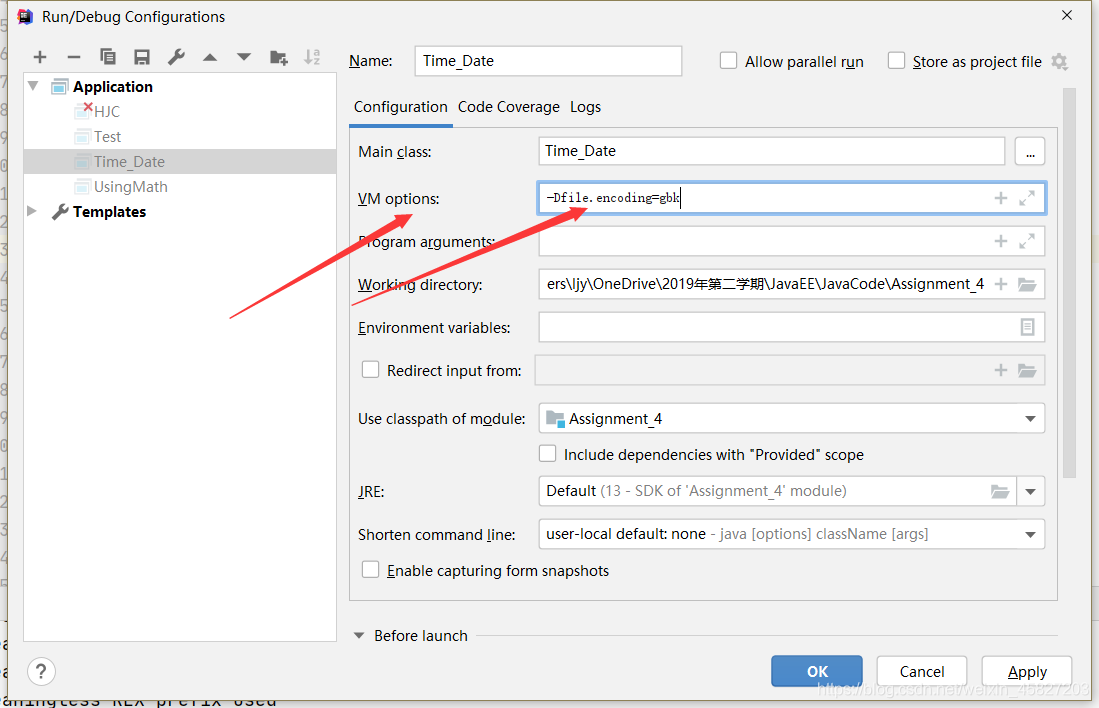Expand the VM options field editor
This screenshot has width=1099, height=708.
click(1027, 197)
